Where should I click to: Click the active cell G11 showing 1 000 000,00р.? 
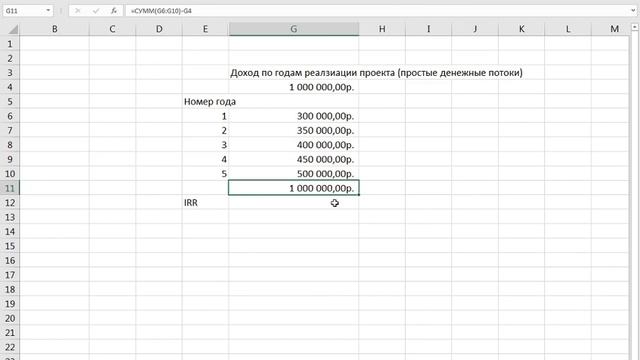[x=294, y=188]
